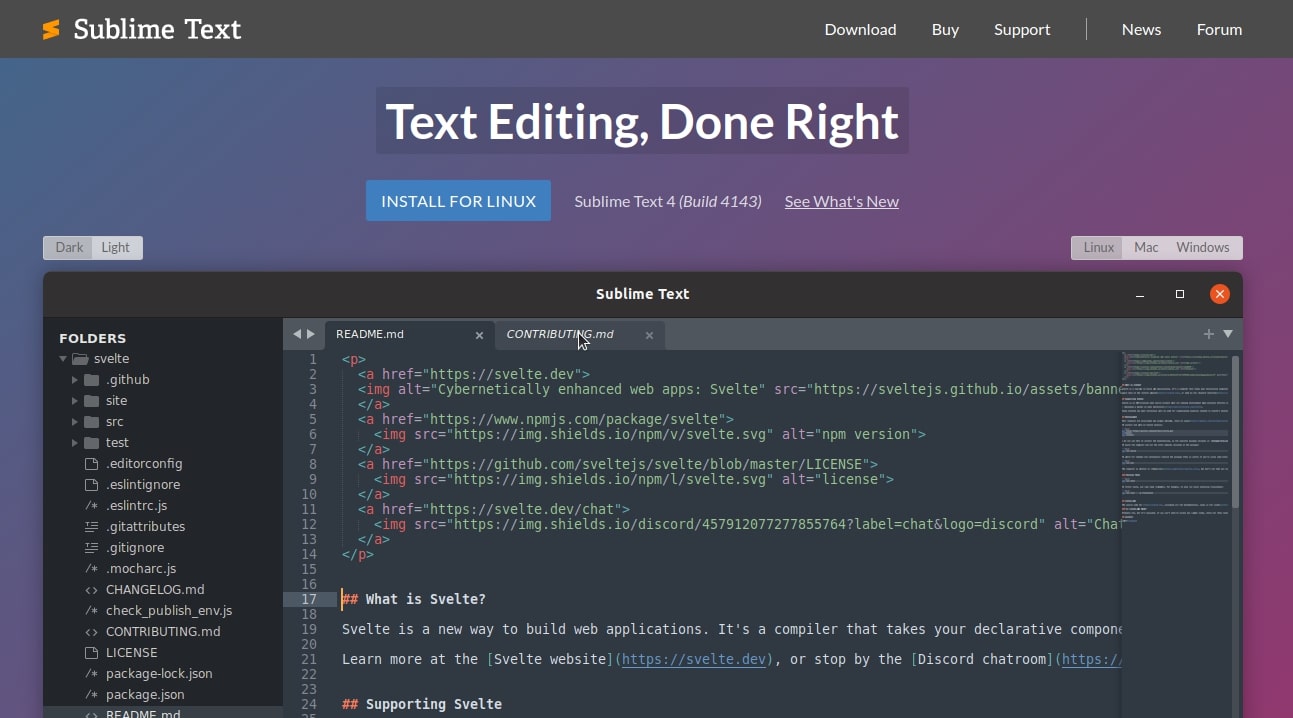Switch the screenshot to Light theme
This screenshot has height=718, width=1293.
pos(116,248)
